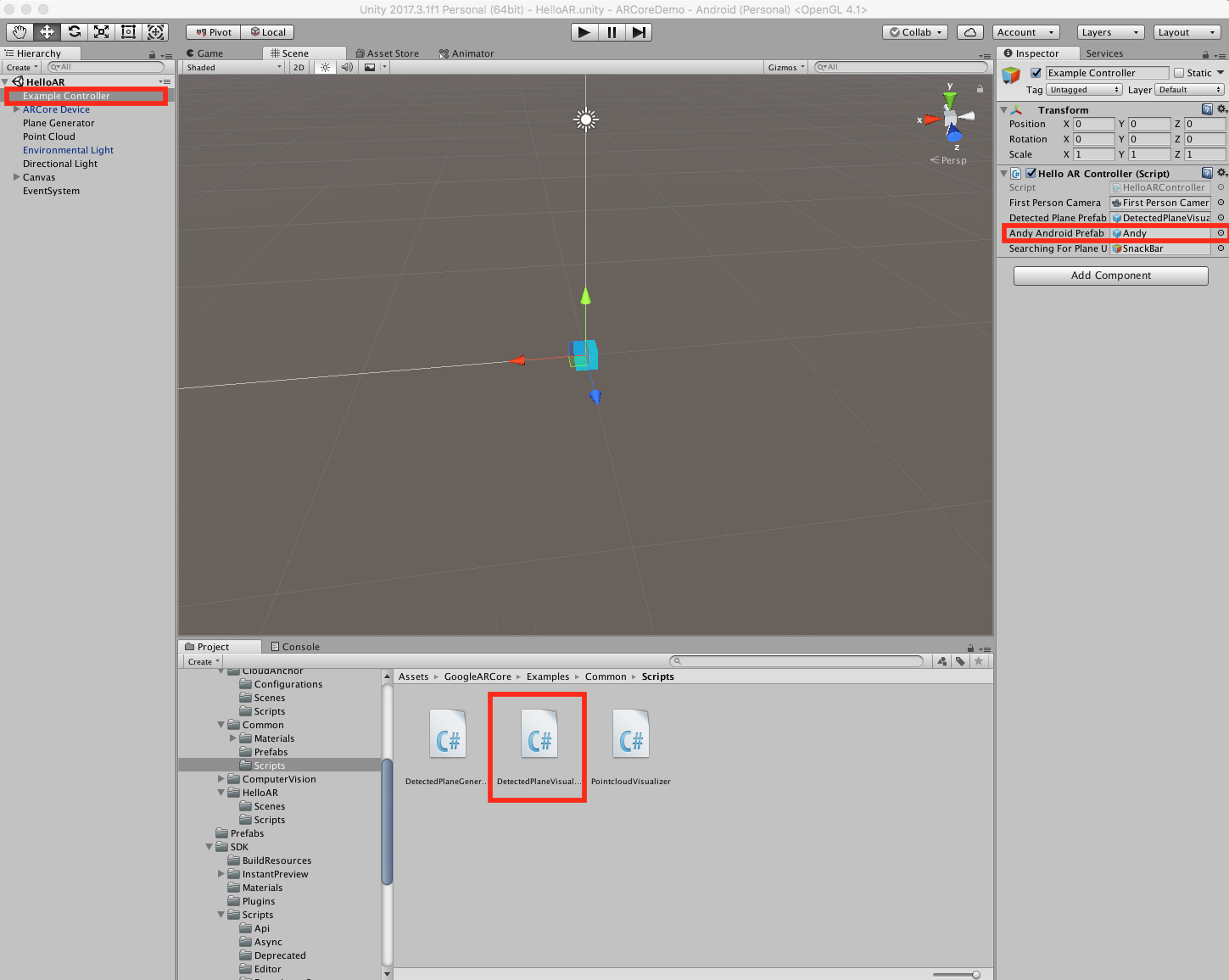The width and height of the screenshot is (1229, 980).
Task: Select the Move tool
Action: pyautogui.click(x=47, y=32)
